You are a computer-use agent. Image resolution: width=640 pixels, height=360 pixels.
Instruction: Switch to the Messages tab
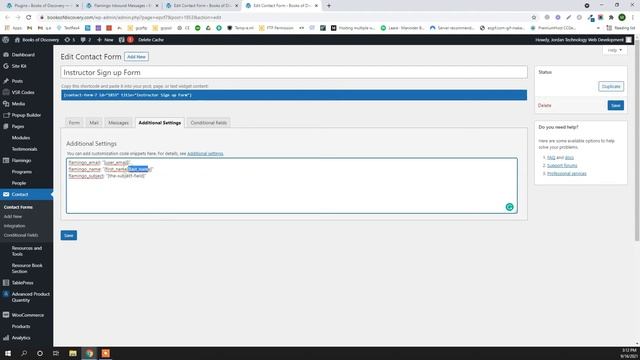click(118, 123)
